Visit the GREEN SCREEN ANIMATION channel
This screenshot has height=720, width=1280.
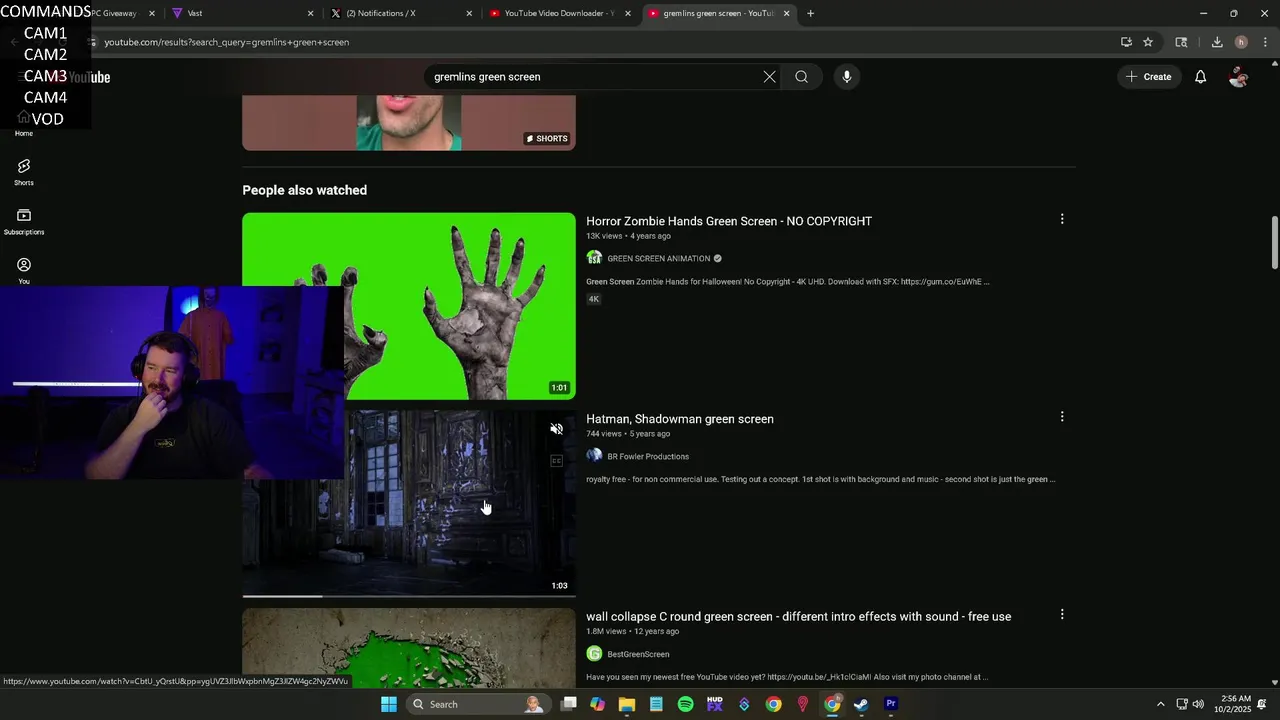point(658,258)
